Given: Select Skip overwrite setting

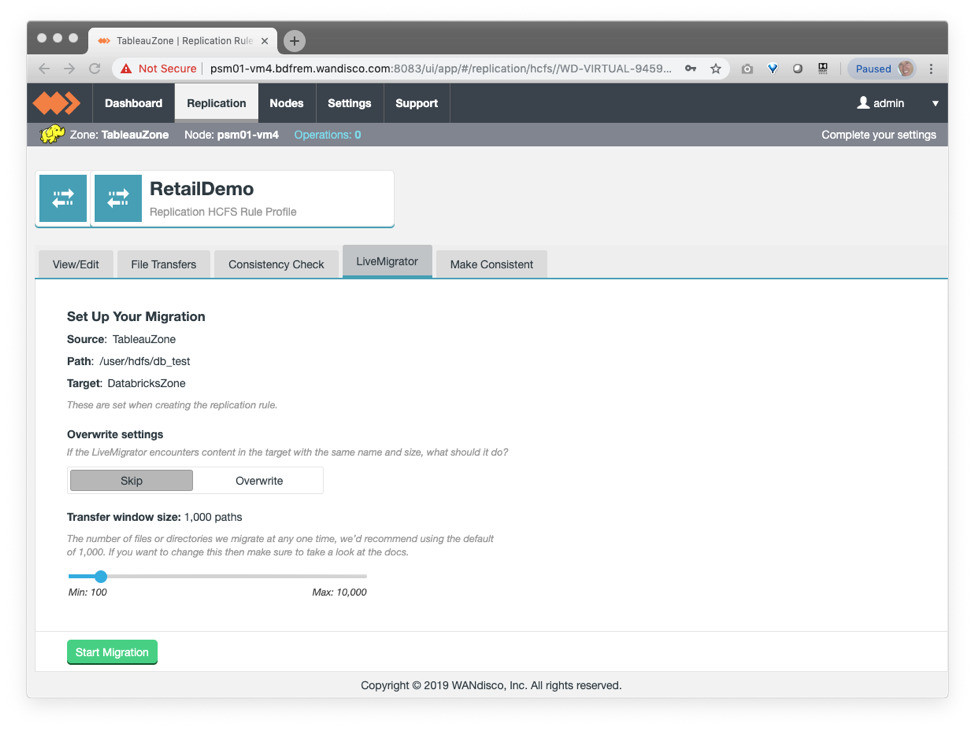Looking at the screenshot, I should click(x=131, y=481).
